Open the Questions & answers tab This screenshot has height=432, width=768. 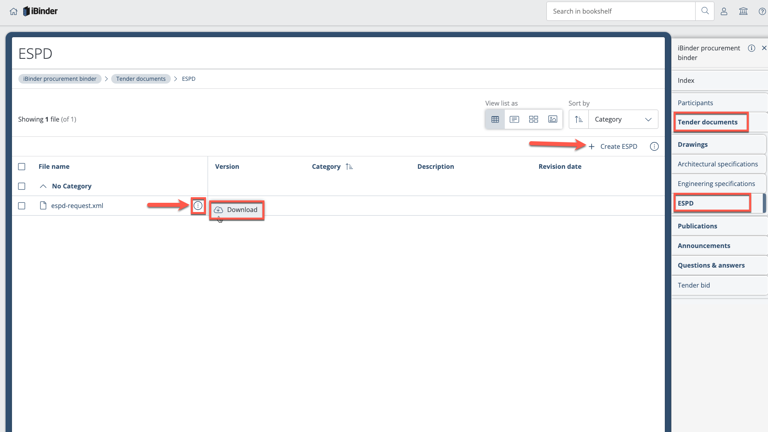click(x=711, y=265)
